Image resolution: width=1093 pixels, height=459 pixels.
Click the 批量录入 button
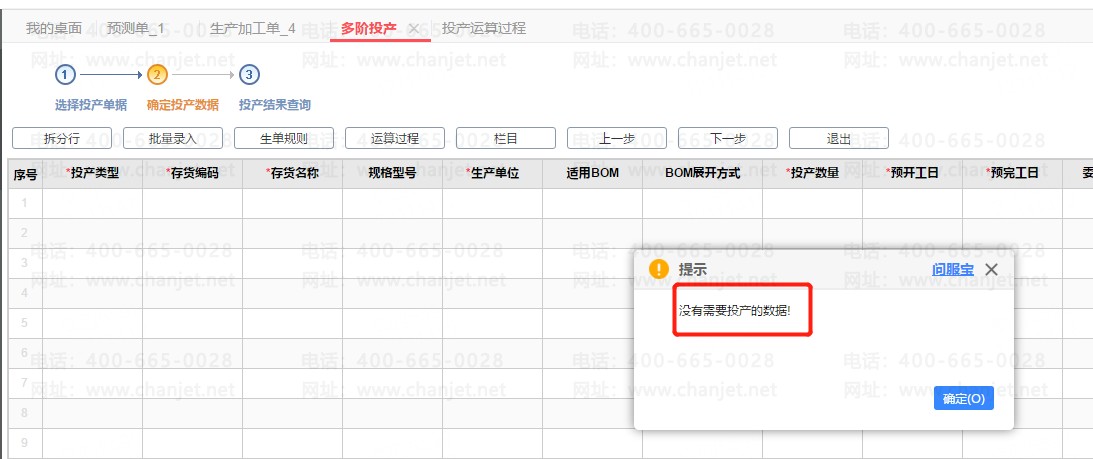point(173,138)
